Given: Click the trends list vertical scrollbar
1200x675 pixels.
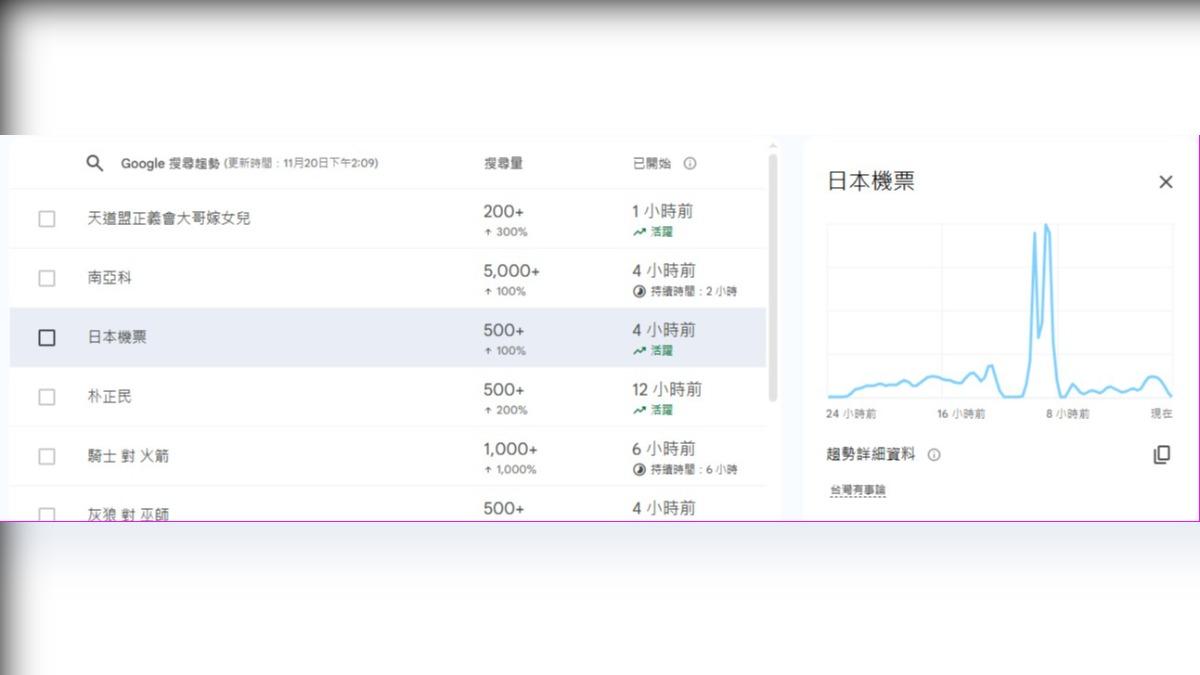Looking at the screenshot, I should pyautogui.click(x=772, y=280).
